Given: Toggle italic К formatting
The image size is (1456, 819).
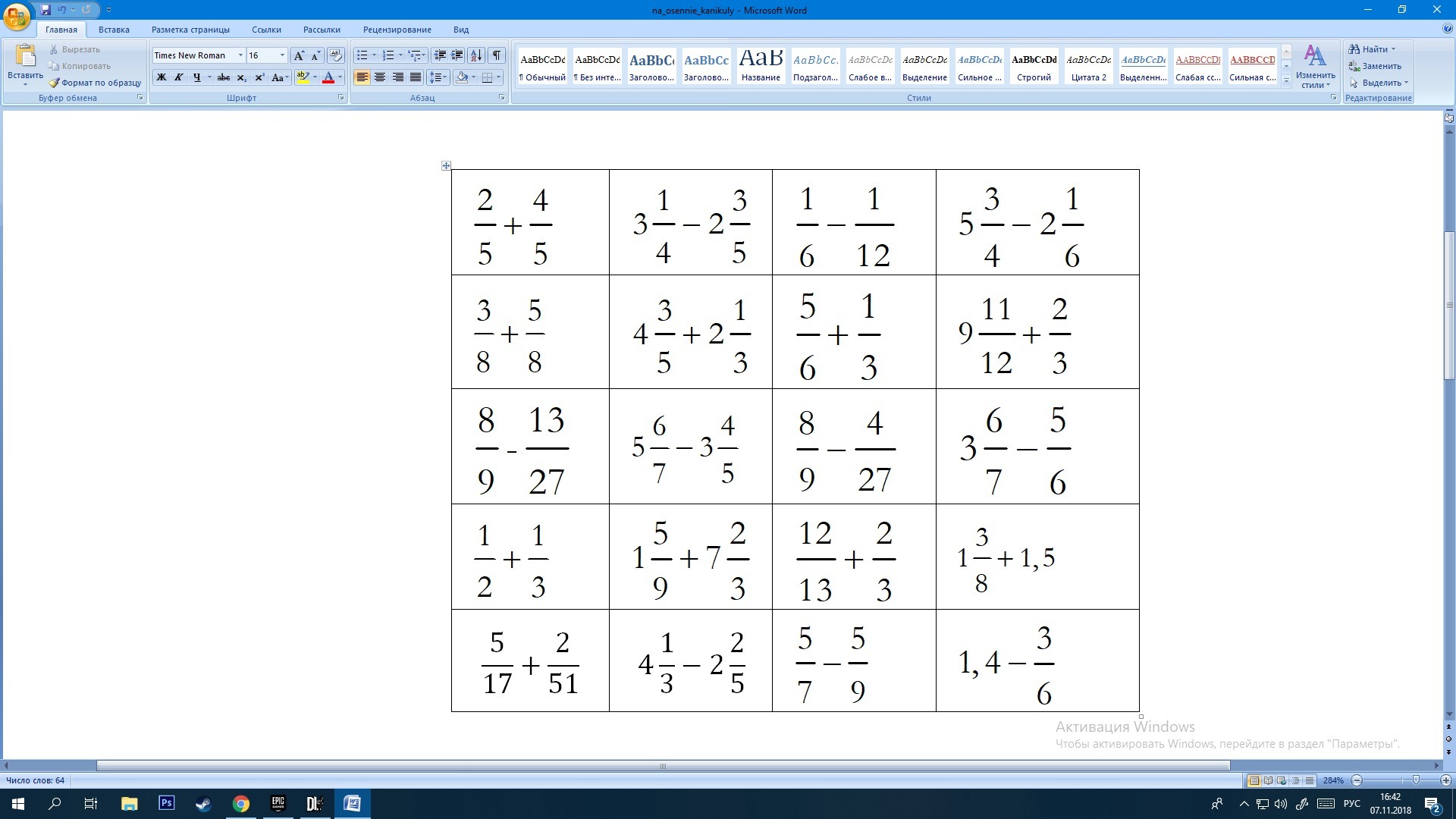Looking at the screenshot, I should (179, 77).
